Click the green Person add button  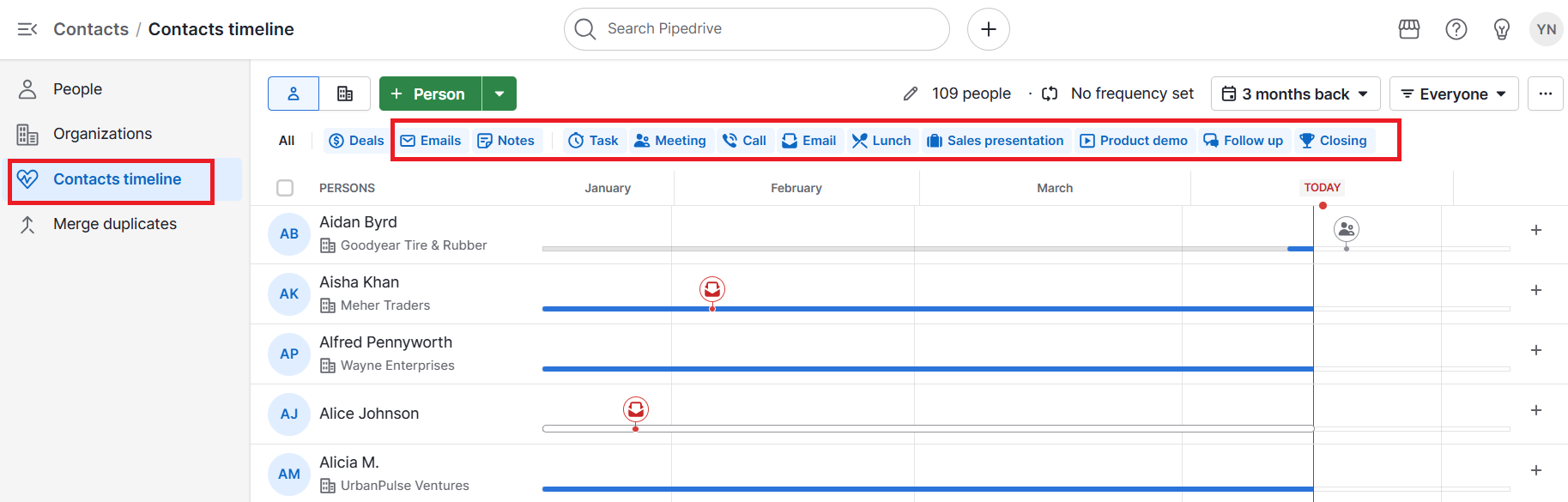point(431,94)
